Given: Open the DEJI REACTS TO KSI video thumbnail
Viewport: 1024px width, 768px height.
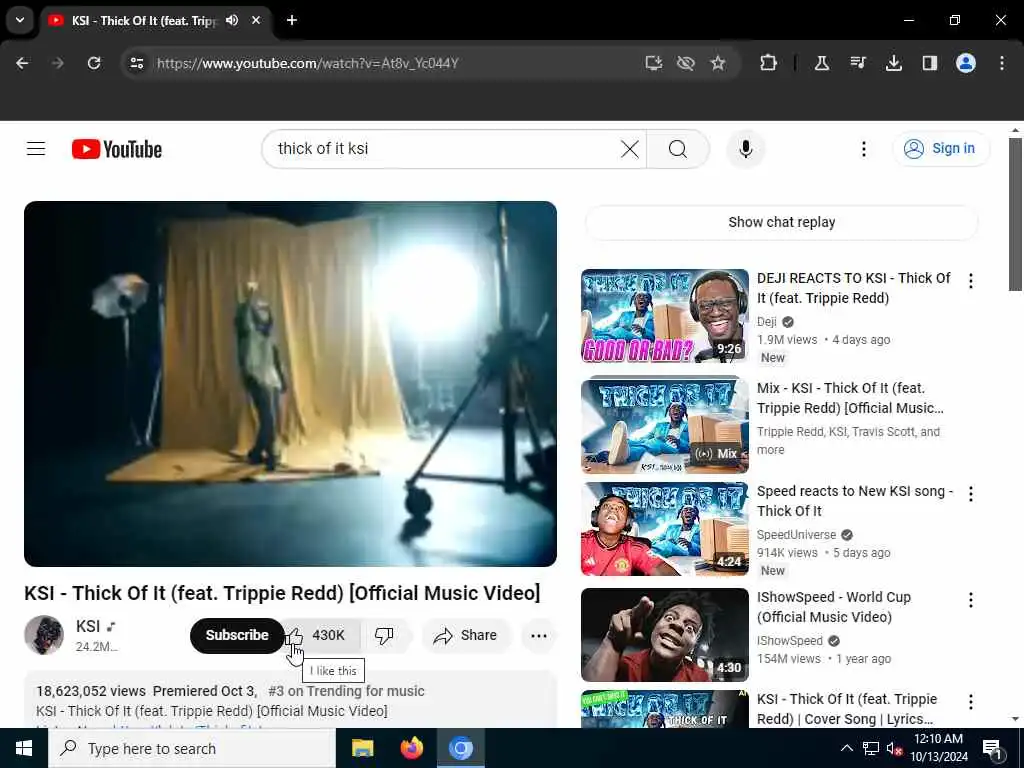Looking at the screenshot, I should pyautogui.click(x=665, y=315).
